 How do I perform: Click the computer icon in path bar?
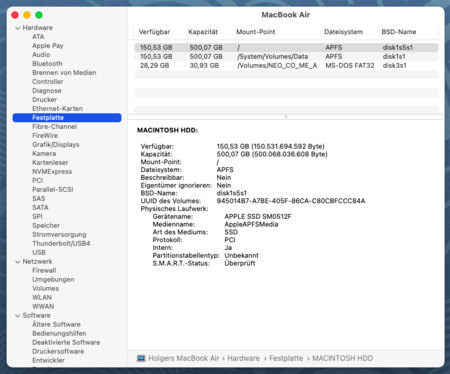(x=141, y=359)
